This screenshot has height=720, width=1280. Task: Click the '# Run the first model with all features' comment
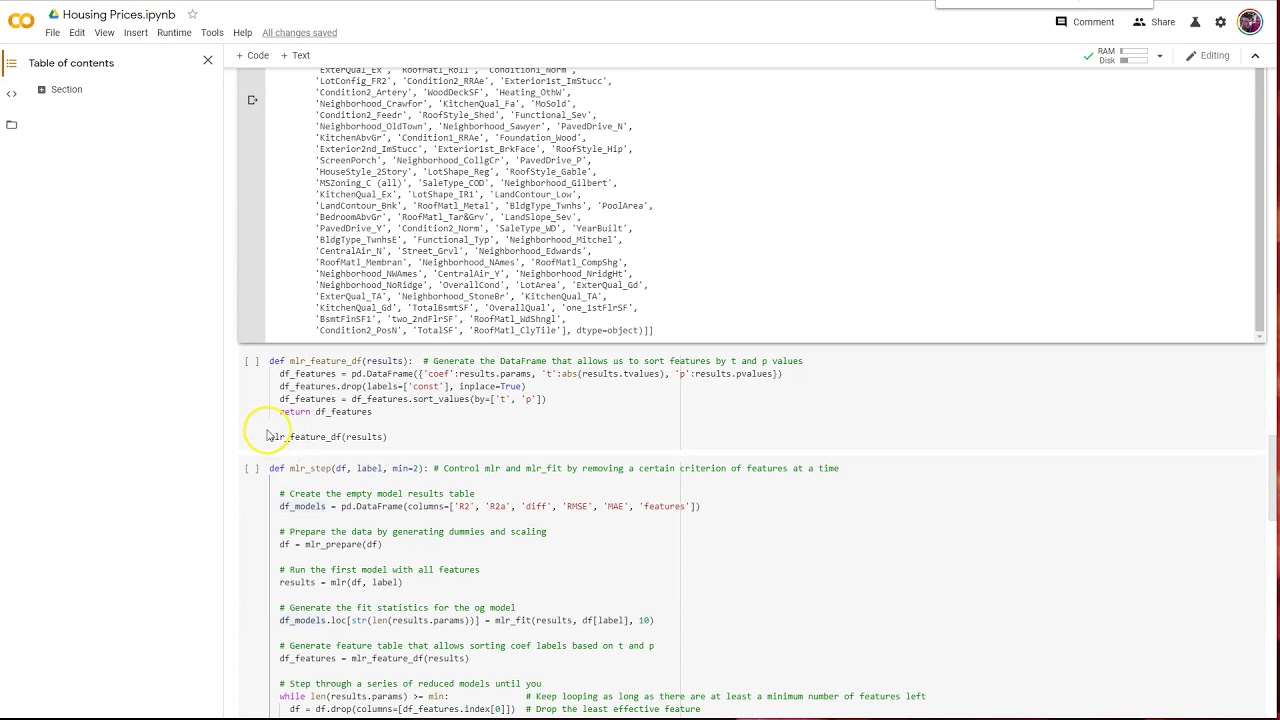379,570
